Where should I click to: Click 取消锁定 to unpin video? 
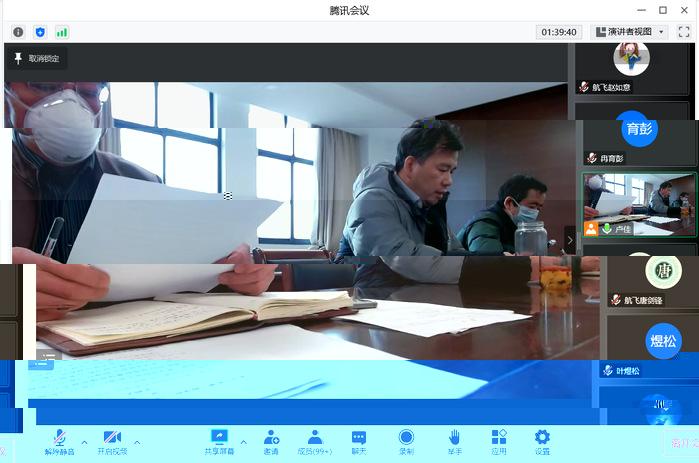[37, 58]
